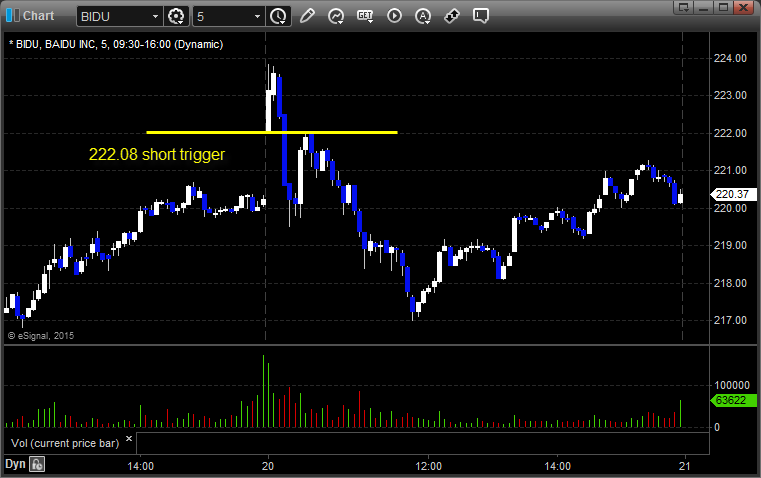Screen dimensions: 761x478
Task: Click the volume marker 63622
Action: pyautogui.click(x=733, y=400)
